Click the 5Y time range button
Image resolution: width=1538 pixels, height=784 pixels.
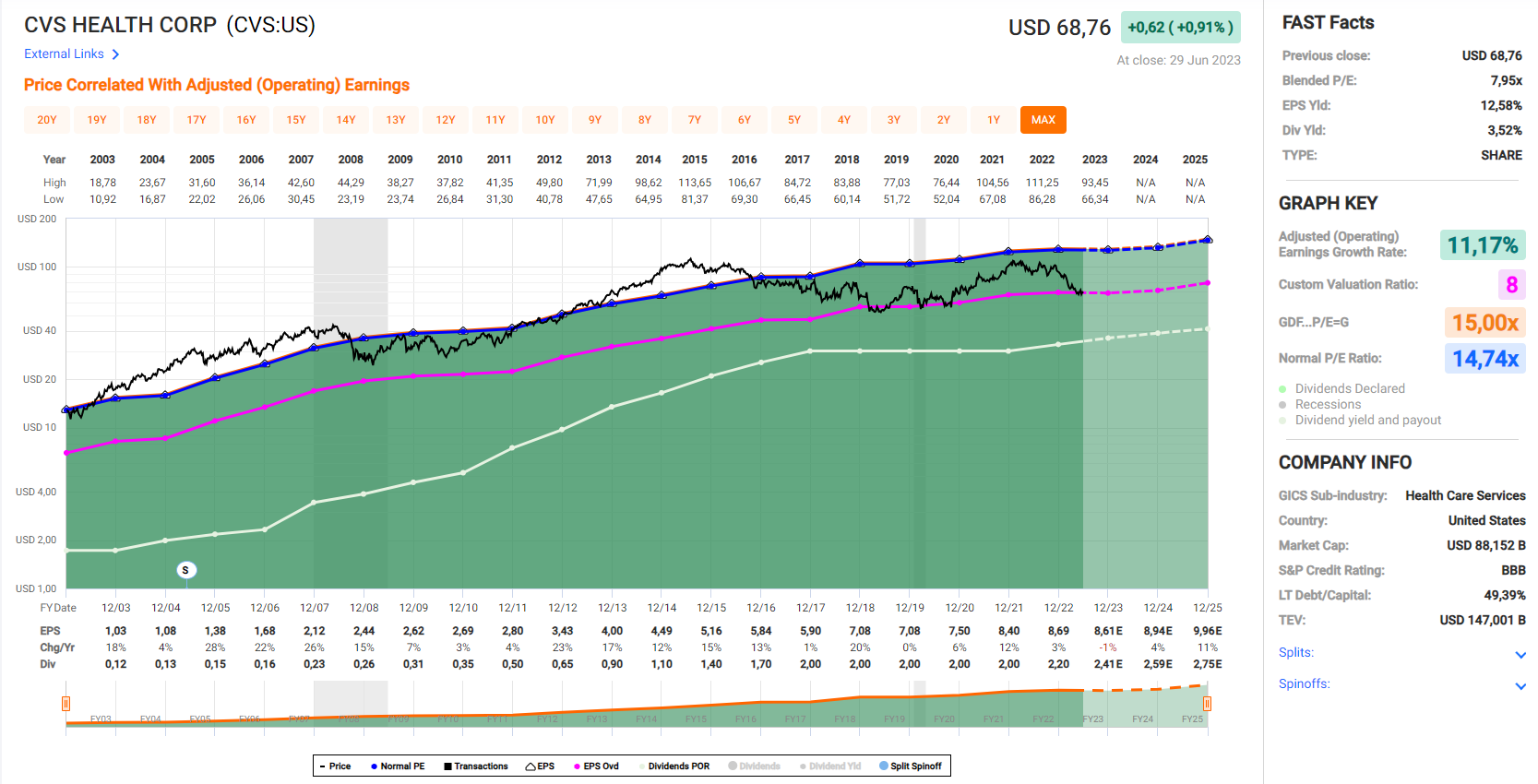pos(794,120)
